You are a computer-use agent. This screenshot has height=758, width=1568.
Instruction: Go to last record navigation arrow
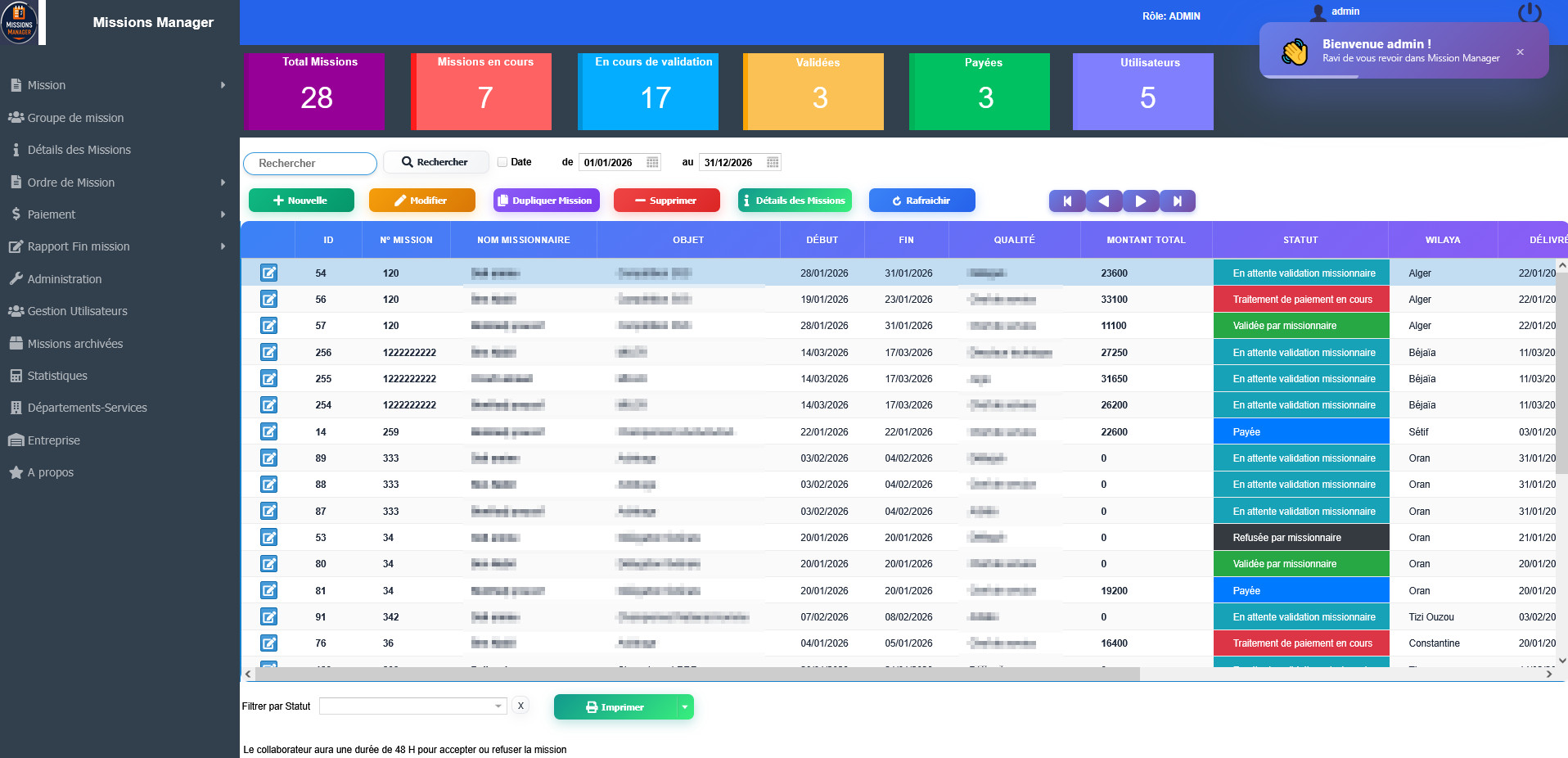click(1177, 201)
